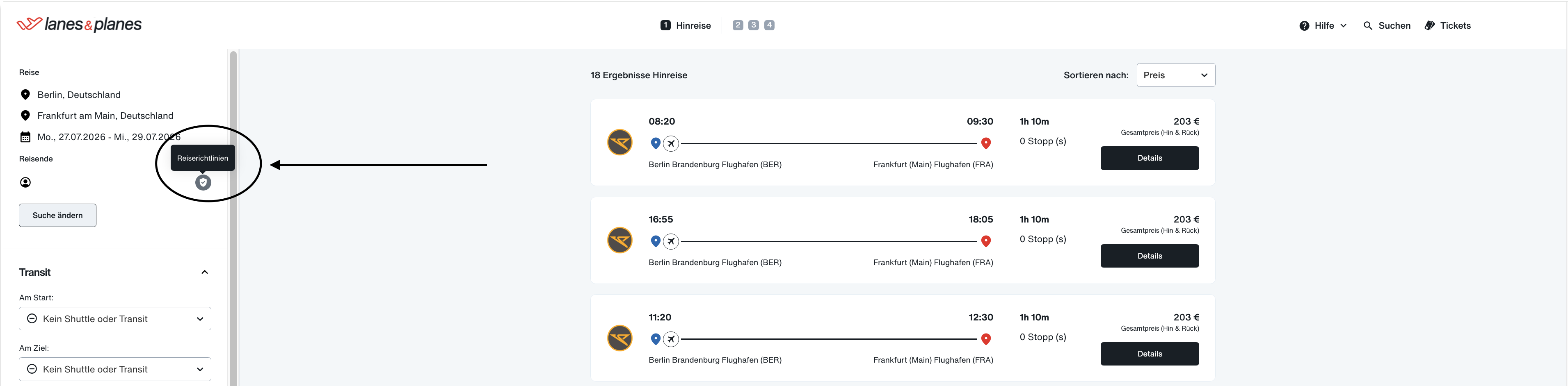This screenshot has height=386, width=1568.
Task: Open the Hilfe menu
Action: [x=1323, y=25]
